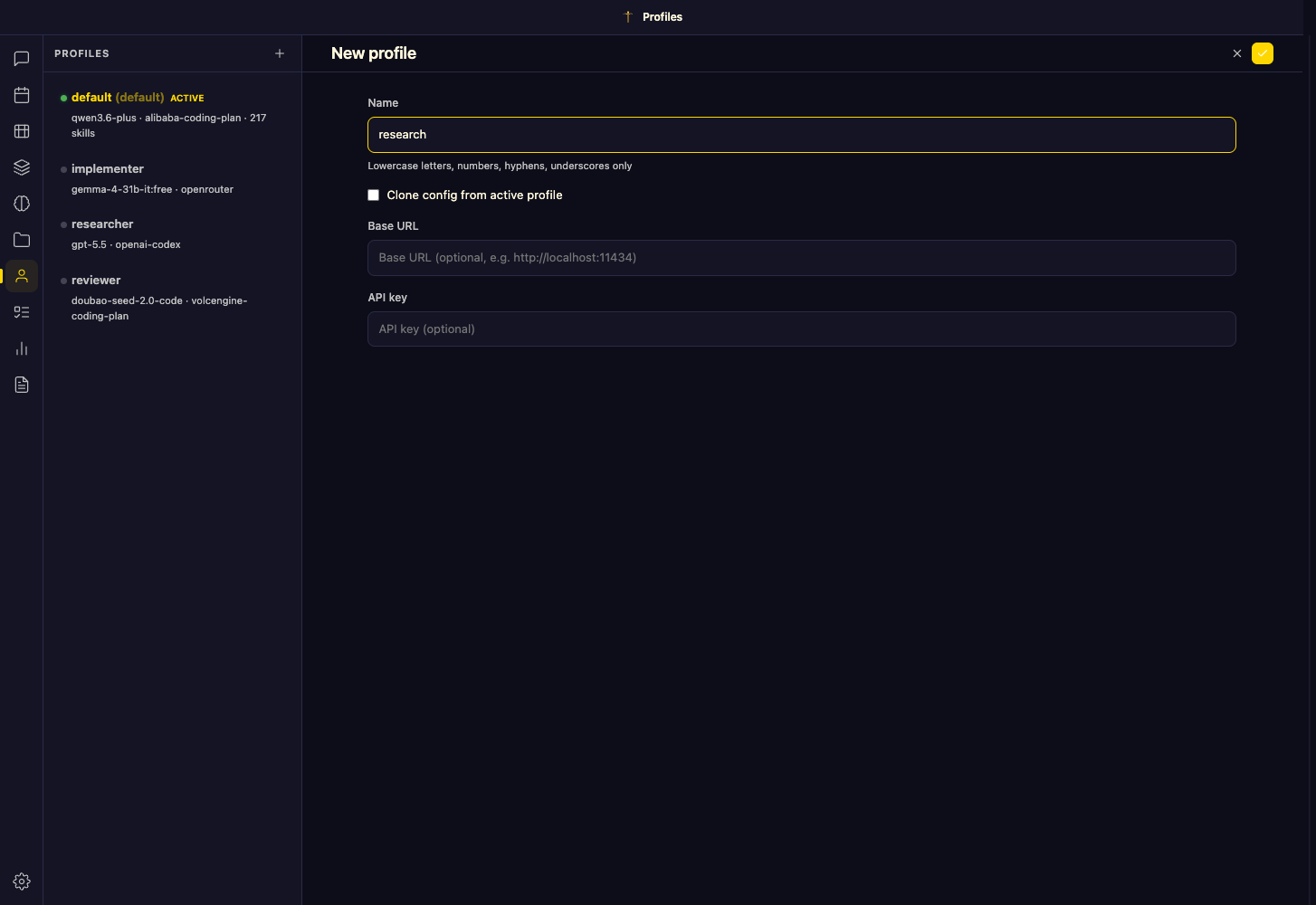
Task: Focus the Base URL input field
Action: coord(801,258)
